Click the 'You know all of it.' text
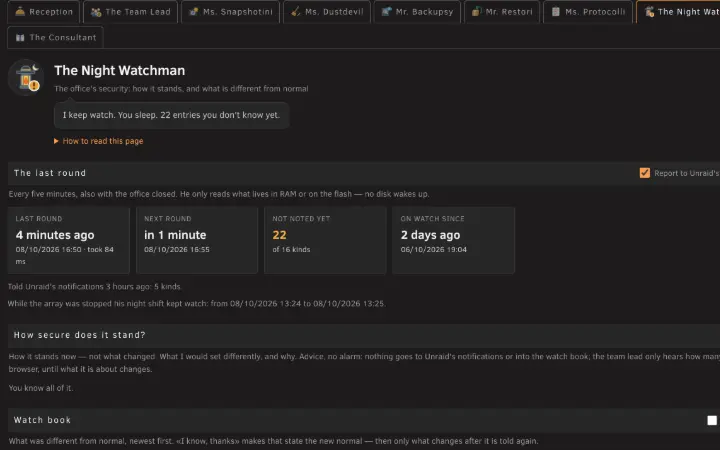720x450 pixels. point(41,388)
